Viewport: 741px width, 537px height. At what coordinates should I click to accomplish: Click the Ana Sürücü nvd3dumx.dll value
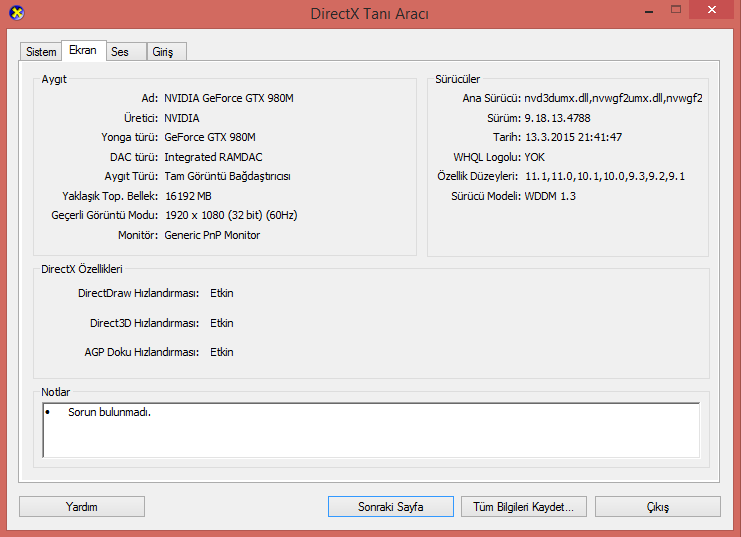[613, 98]
